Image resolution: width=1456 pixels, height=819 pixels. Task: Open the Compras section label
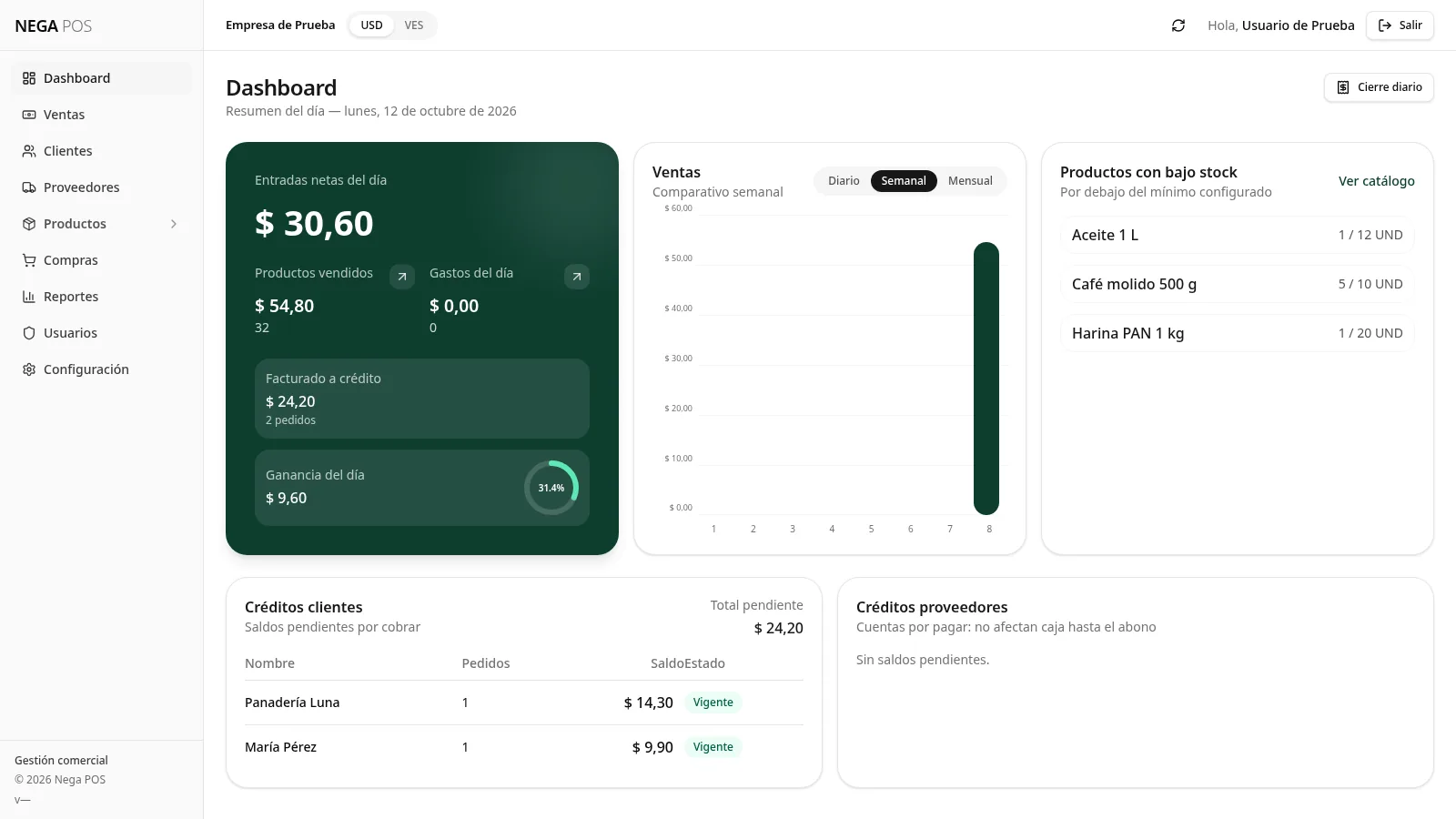pyautogui.click(x=71, y=260)
